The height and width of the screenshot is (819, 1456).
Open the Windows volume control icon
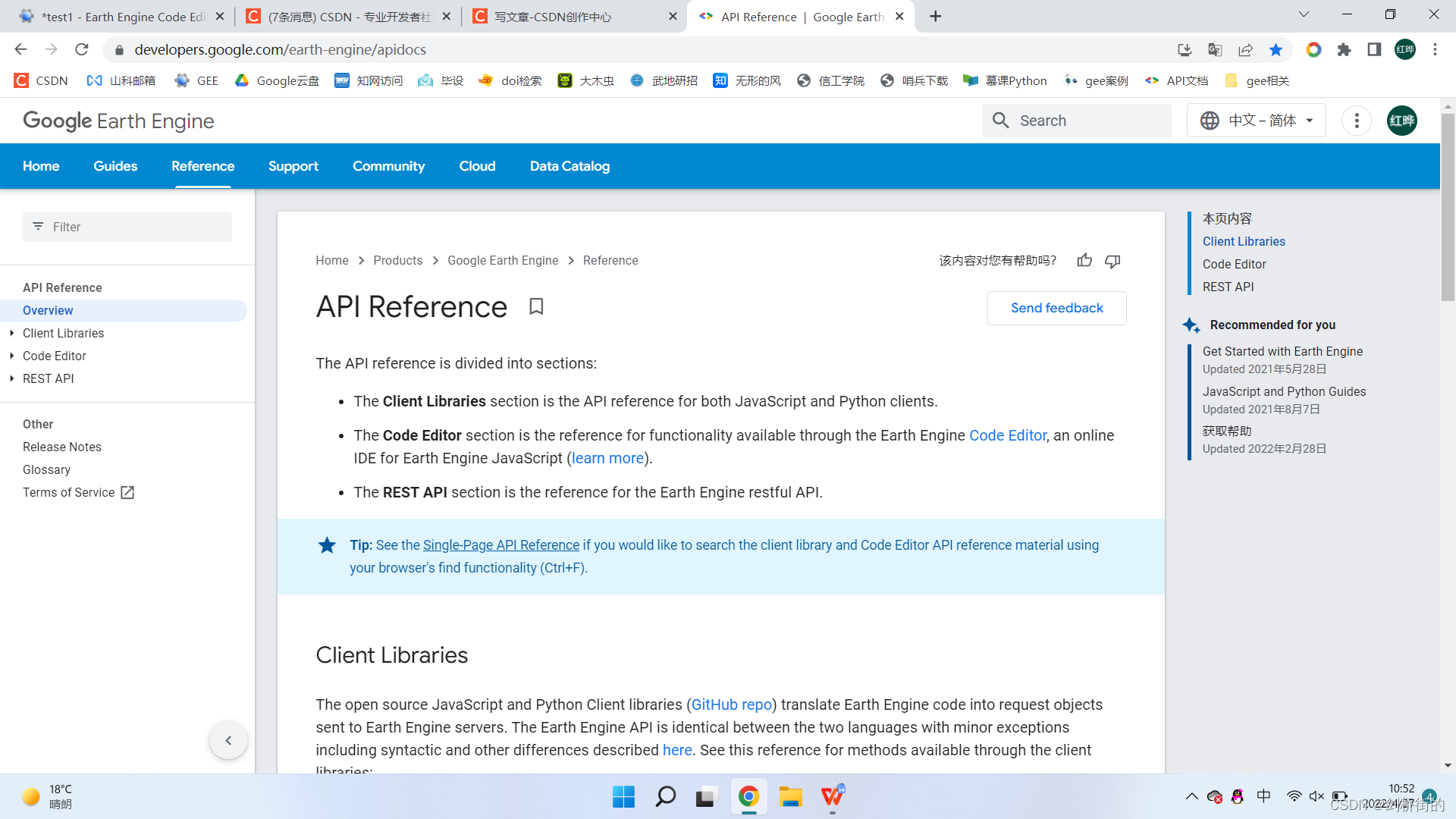click(x=1316, y=796)
